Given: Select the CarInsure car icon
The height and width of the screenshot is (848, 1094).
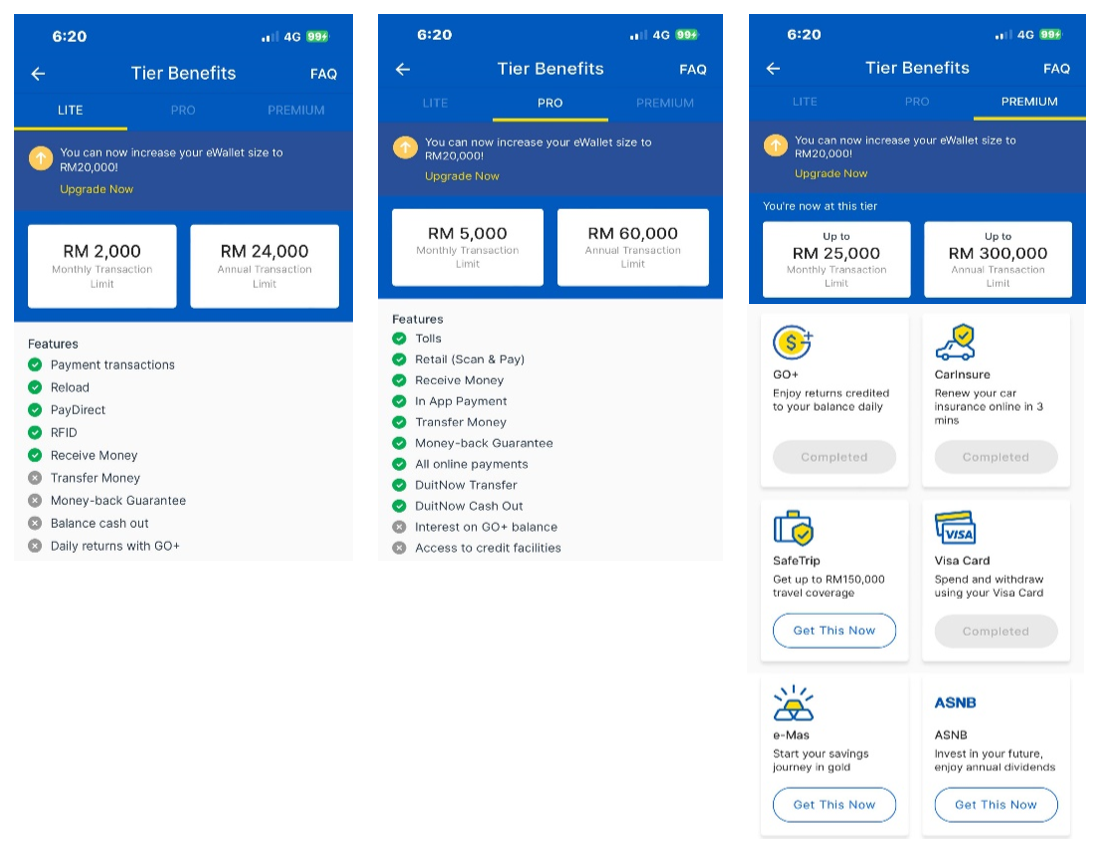Looking at the screenshot, I should coord(955,343).
